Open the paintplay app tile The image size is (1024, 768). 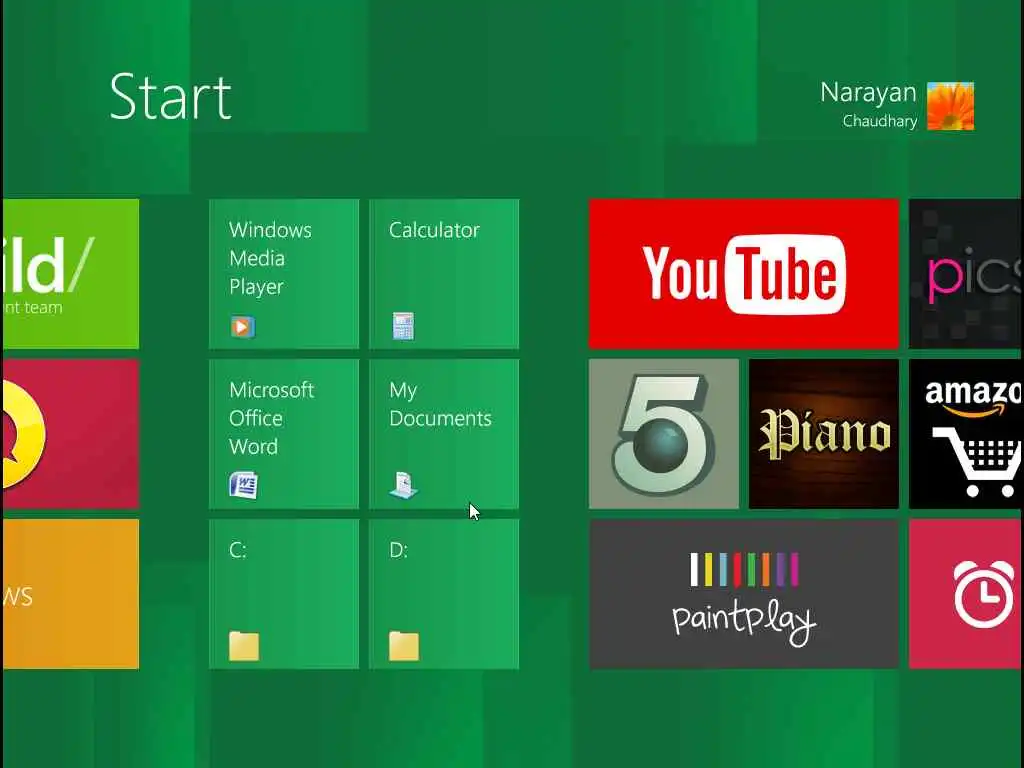pos(744,594)
